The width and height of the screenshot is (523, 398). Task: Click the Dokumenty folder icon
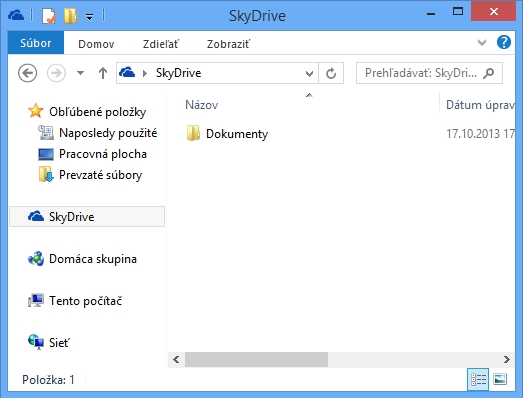point(193,133)
